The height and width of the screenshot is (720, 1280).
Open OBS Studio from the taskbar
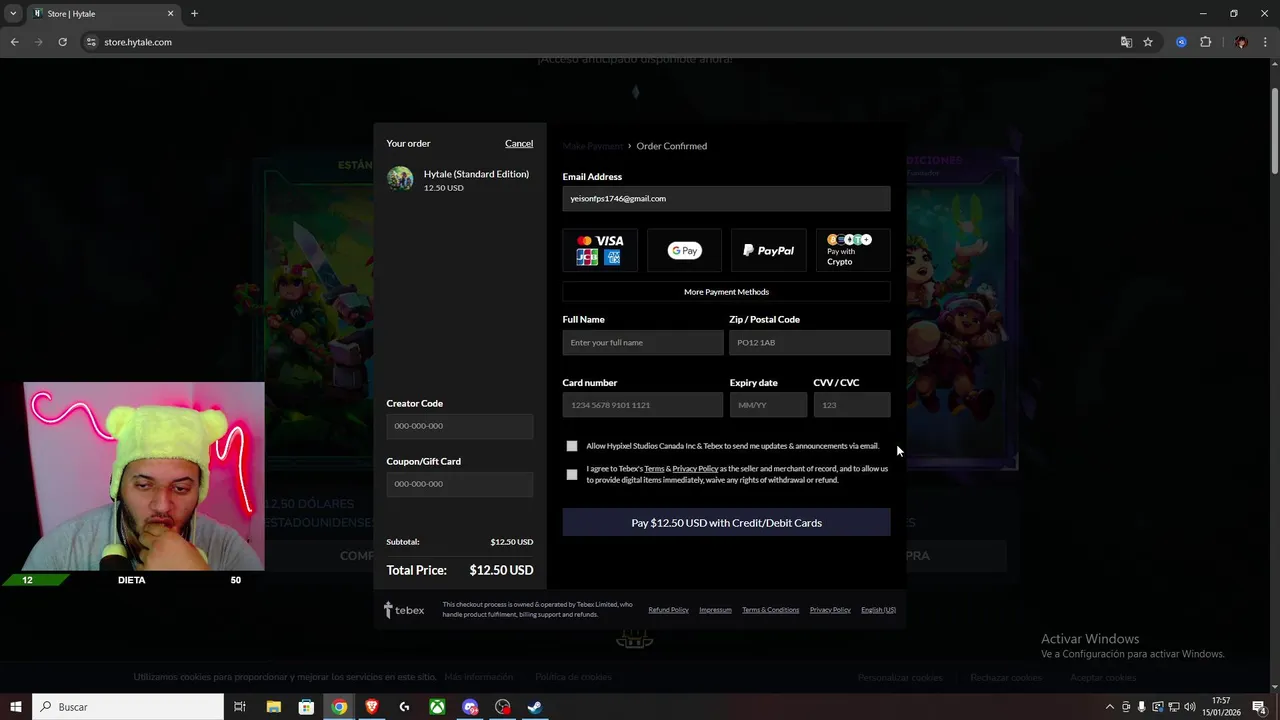tap(503, 707)
